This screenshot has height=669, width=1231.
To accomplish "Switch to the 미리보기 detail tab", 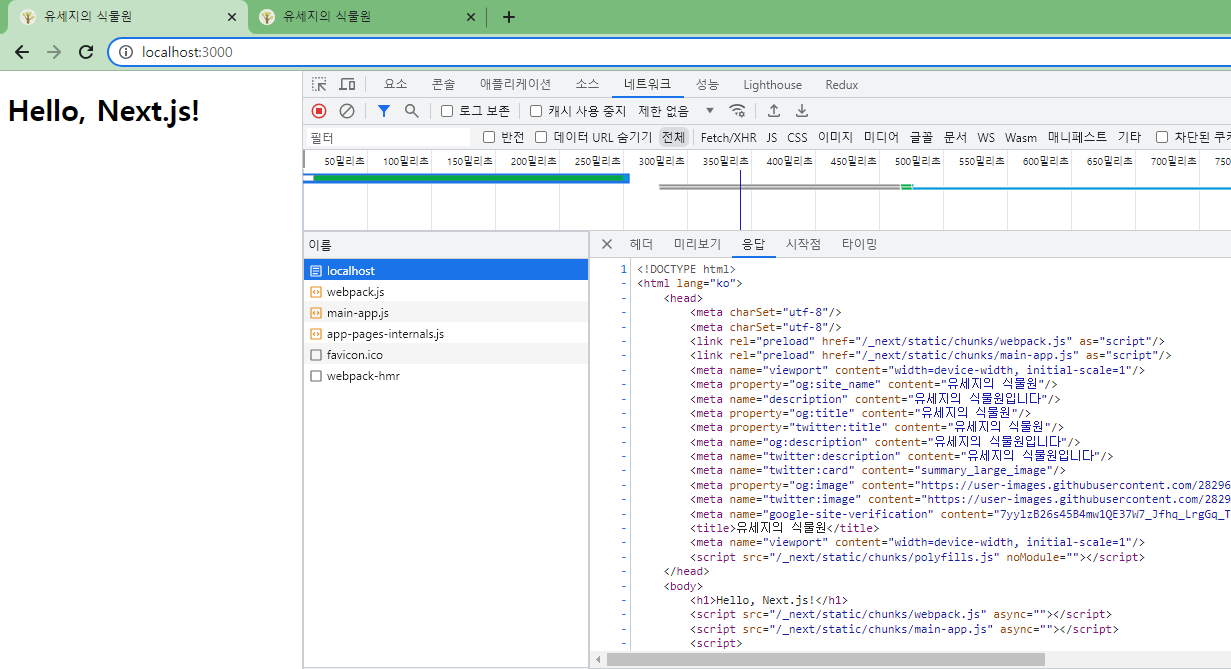I will point(697,244).
